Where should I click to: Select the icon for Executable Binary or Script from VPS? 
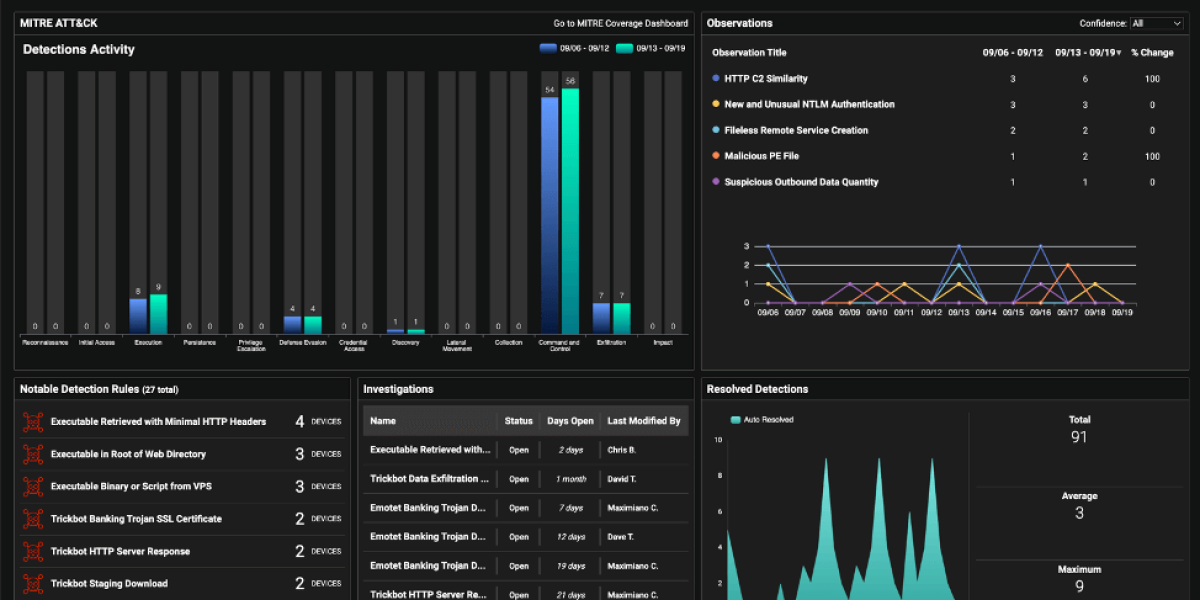coord(33,487)
